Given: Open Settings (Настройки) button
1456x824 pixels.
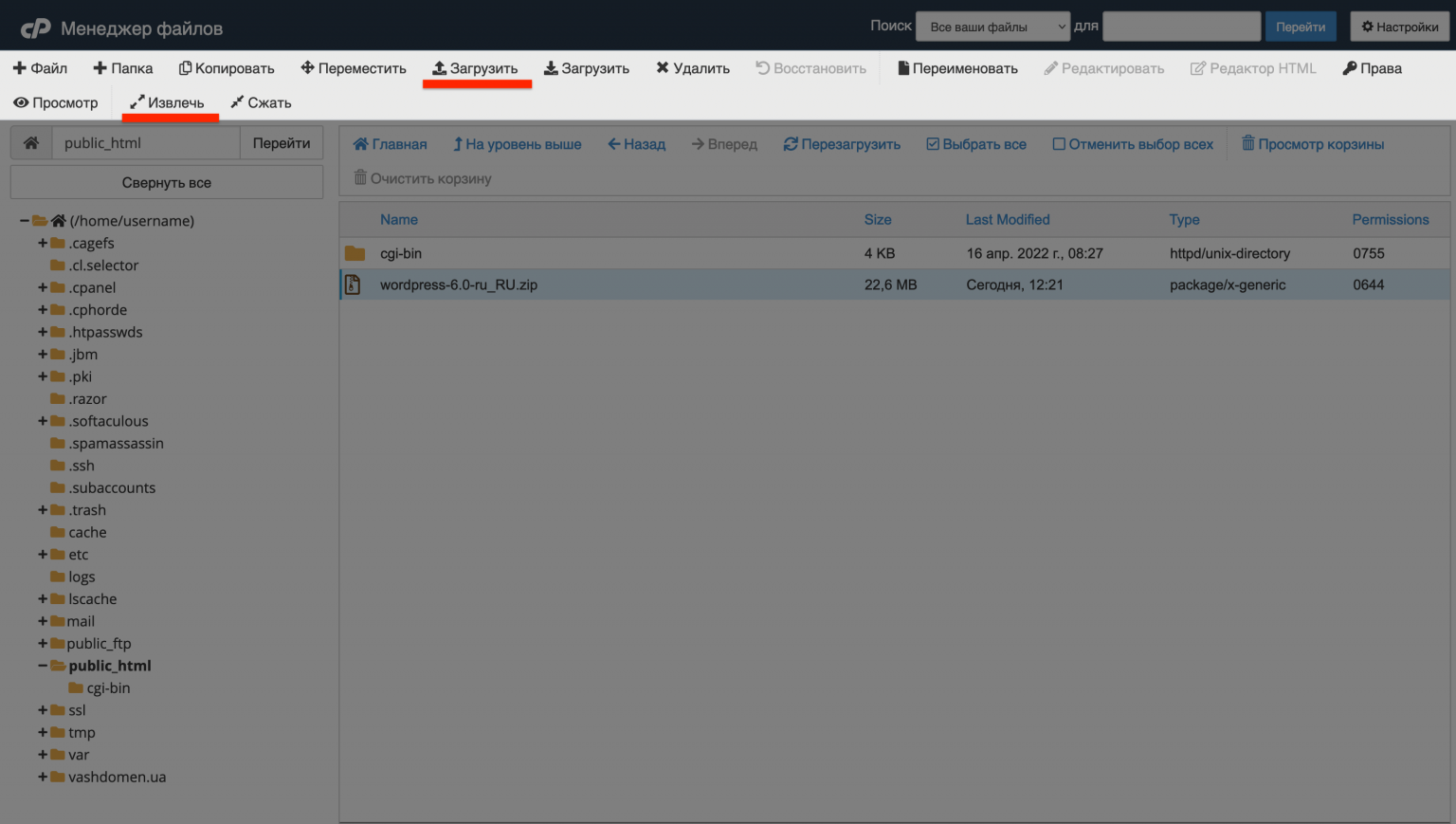Looking at the screenshot, I should coord(1399,27).
